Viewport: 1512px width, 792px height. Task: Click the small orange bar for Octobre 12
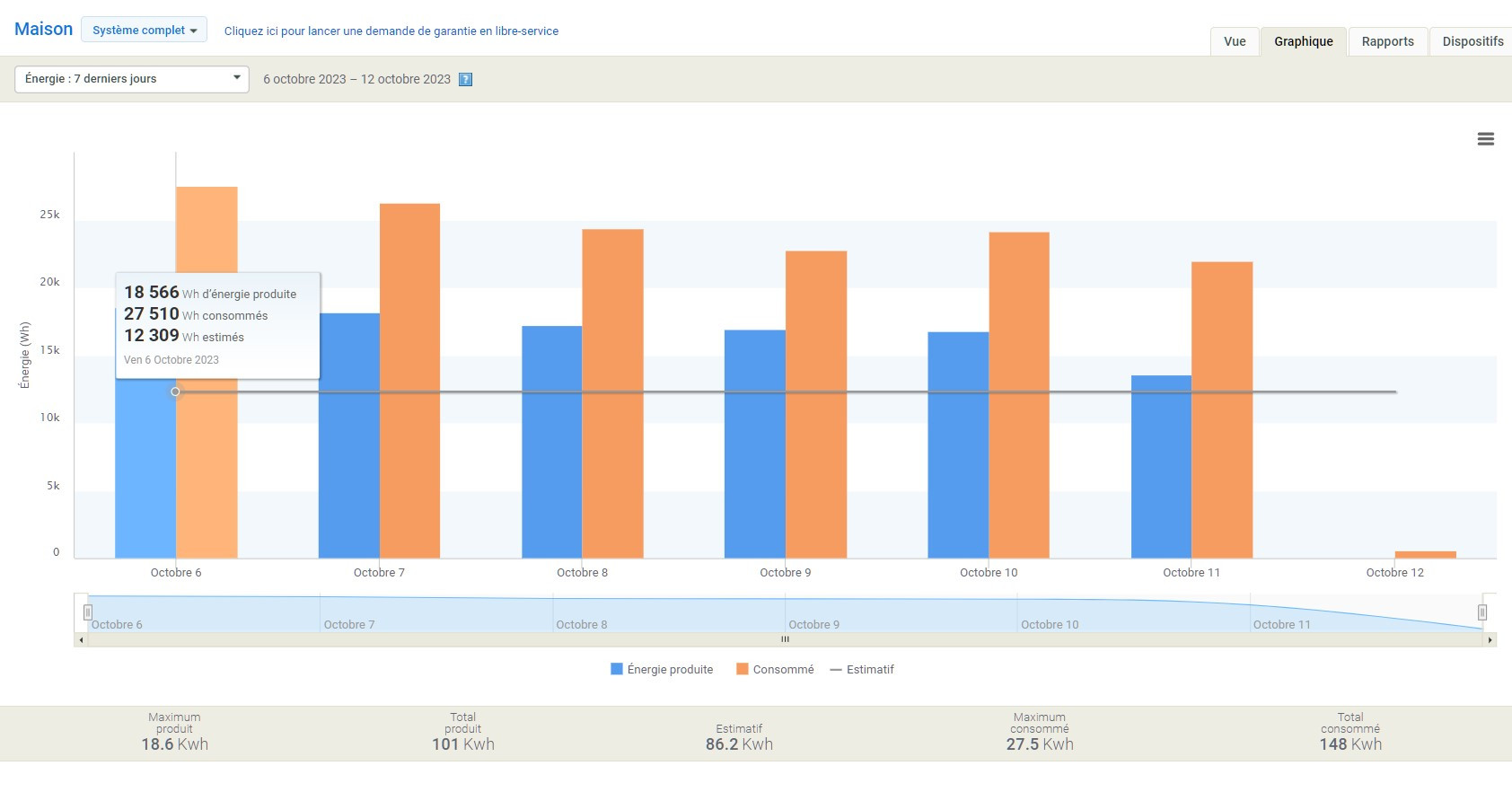1425,555
